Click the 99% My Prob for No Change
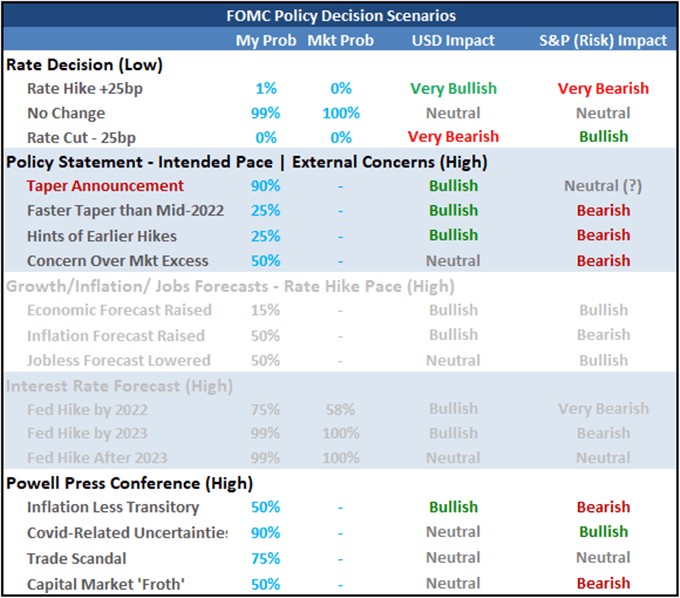The image size is (680, 598). [265, 113]
